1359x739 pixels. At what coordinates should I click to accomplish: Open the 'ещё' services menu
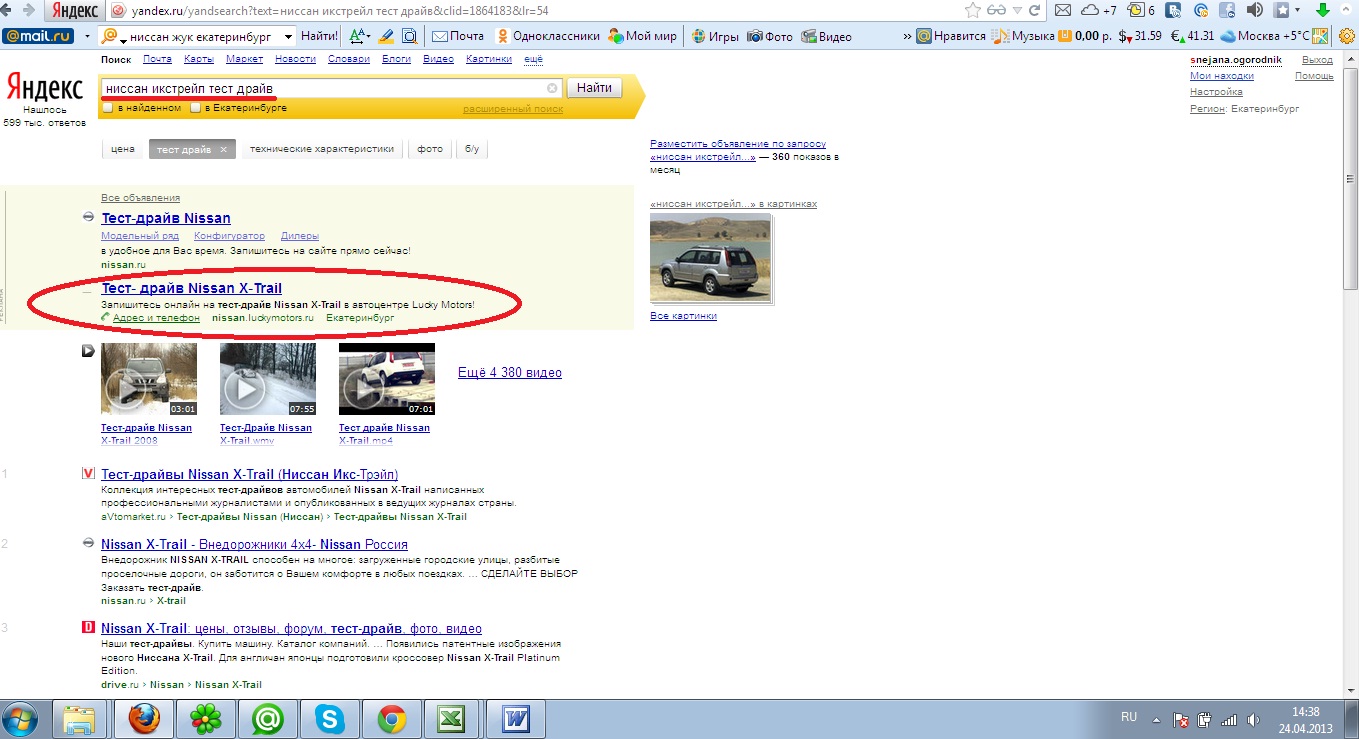534,59
